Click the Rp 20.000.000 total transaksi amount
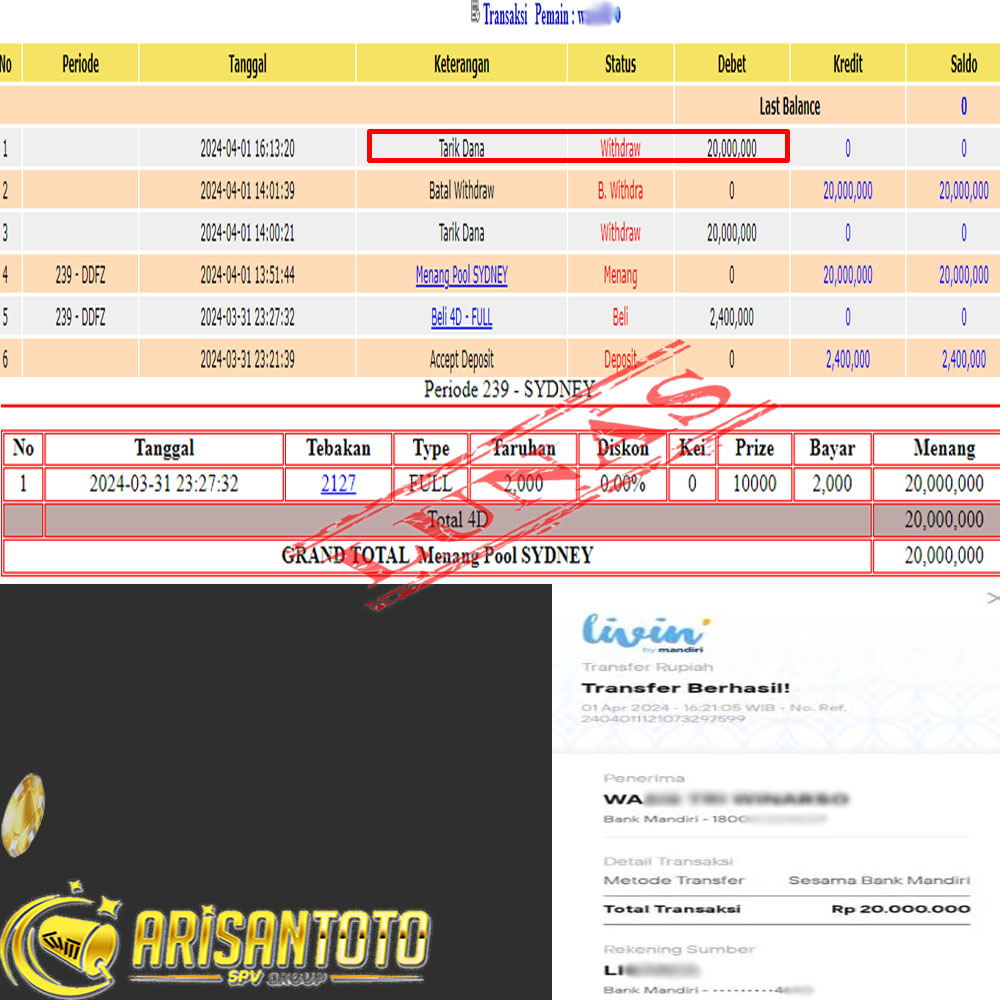Image resolution: width=1000 pixels, height=1000 pixels. [901, 909]
